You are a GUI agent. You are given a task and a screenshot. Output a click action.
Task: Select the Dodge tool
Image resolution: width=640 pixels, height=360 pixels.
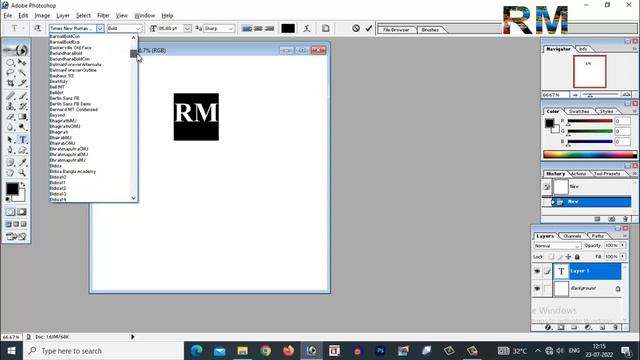22,127
